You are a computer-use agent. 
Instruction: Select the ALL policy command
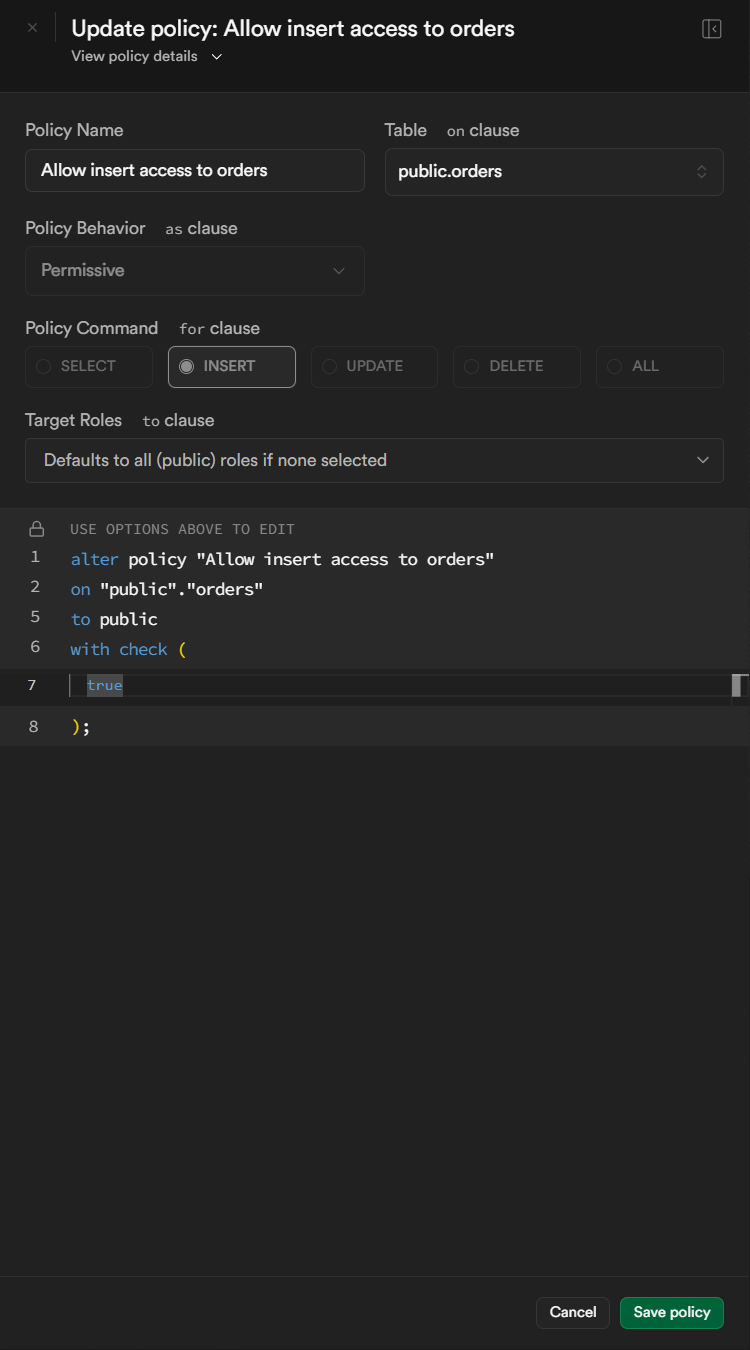pyautogui.click(x=659, y=366)
